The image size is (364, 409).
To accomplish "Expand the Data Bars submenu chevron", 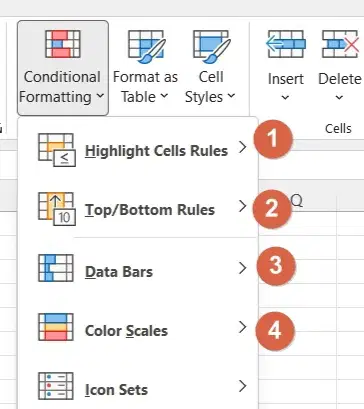I will (x=243, y=268).
